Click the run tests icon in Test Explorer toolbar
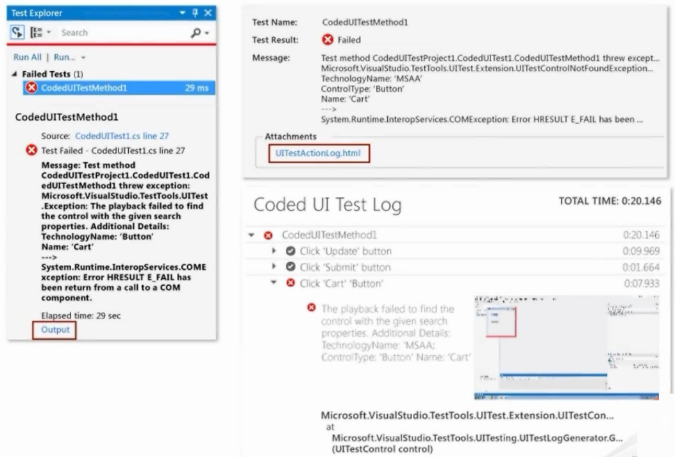 tap(17, 32)
